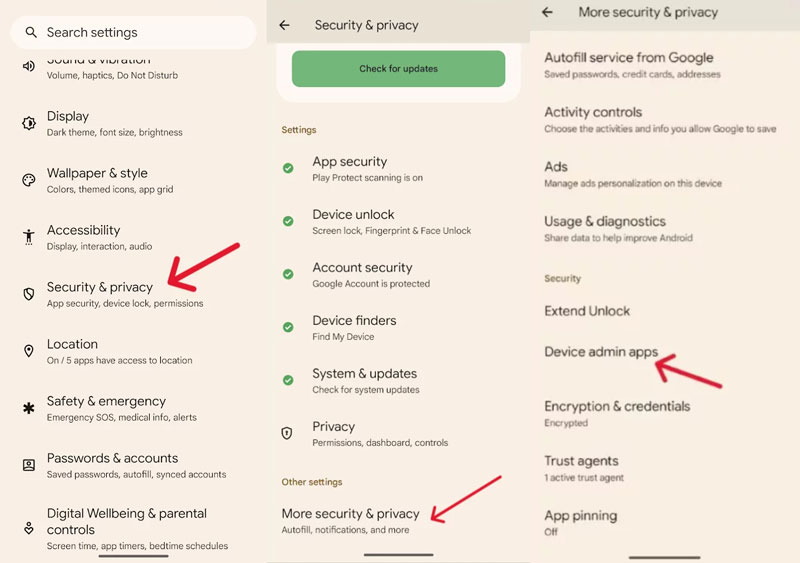Image resolution: width=800 pixels, height=563 pixels.
Task: Go back from Security & privacy screen
Action: click(x=285, y=25)
